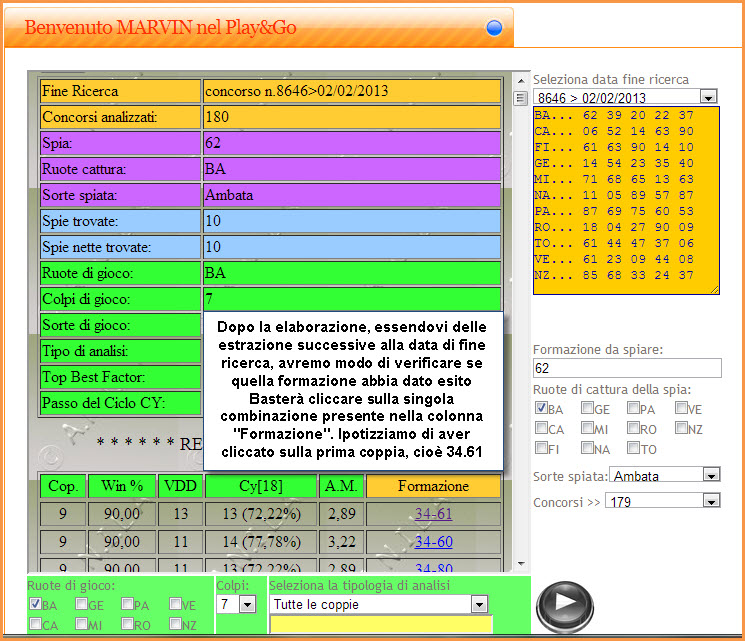This screenshot has height=641, width=745.
Task: Enable MI checkbox in Ruote di gioco
Action: click(x=81, y=623)
